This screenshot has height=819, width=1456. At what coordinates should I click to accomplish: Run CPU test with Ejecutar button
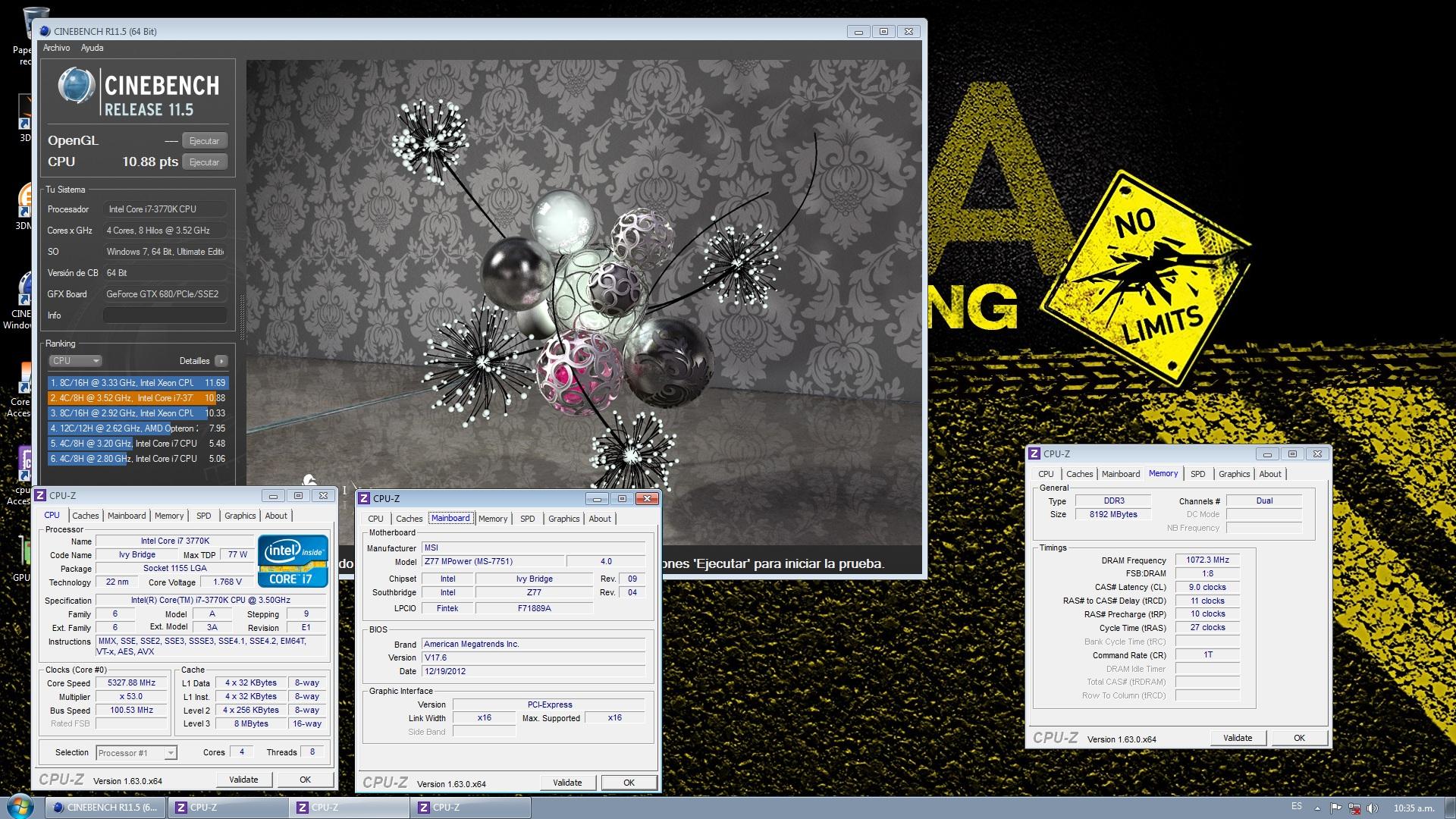(x=204, y=162)
